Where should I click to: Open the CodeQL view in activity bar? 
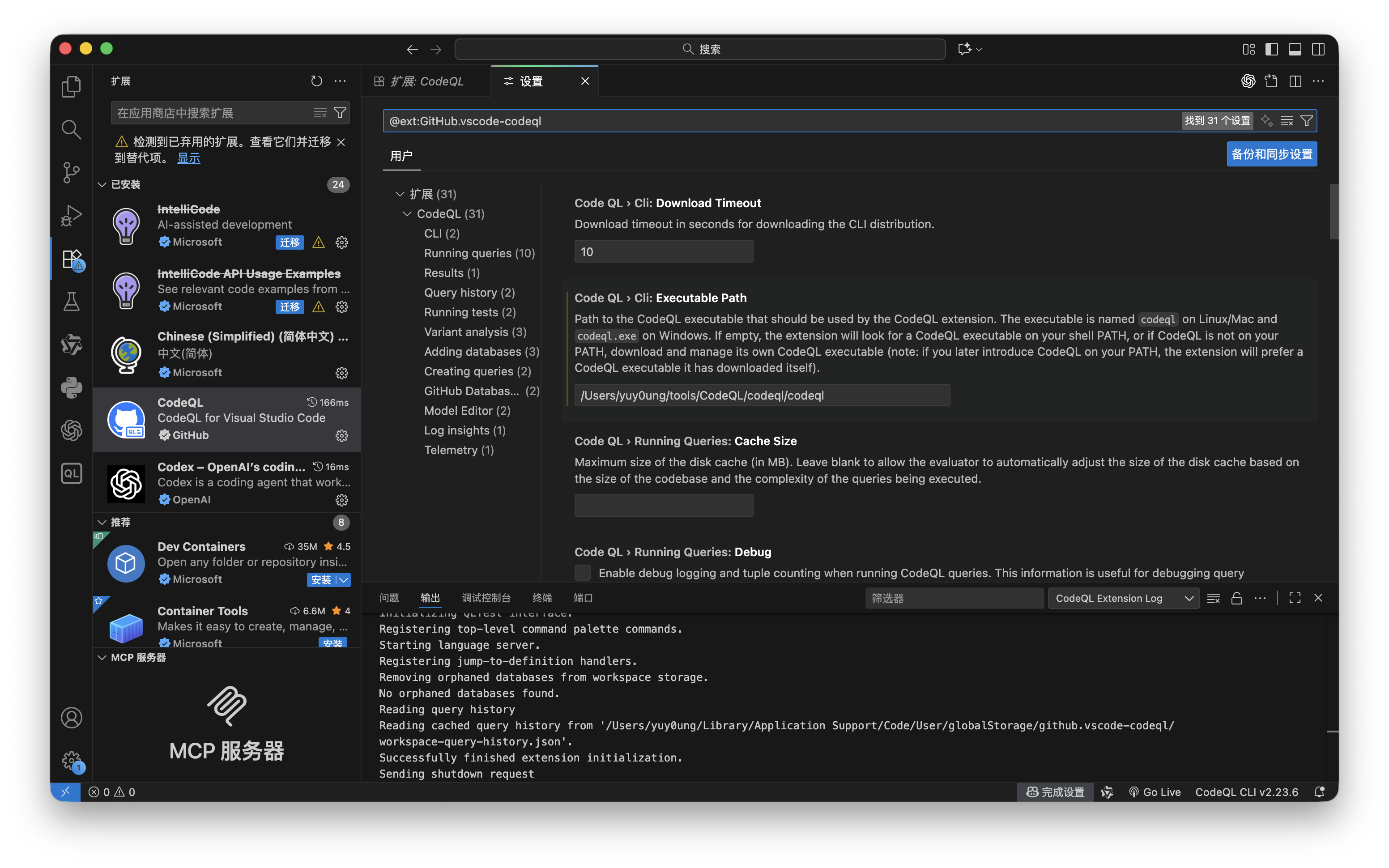(x=71, y=474)
